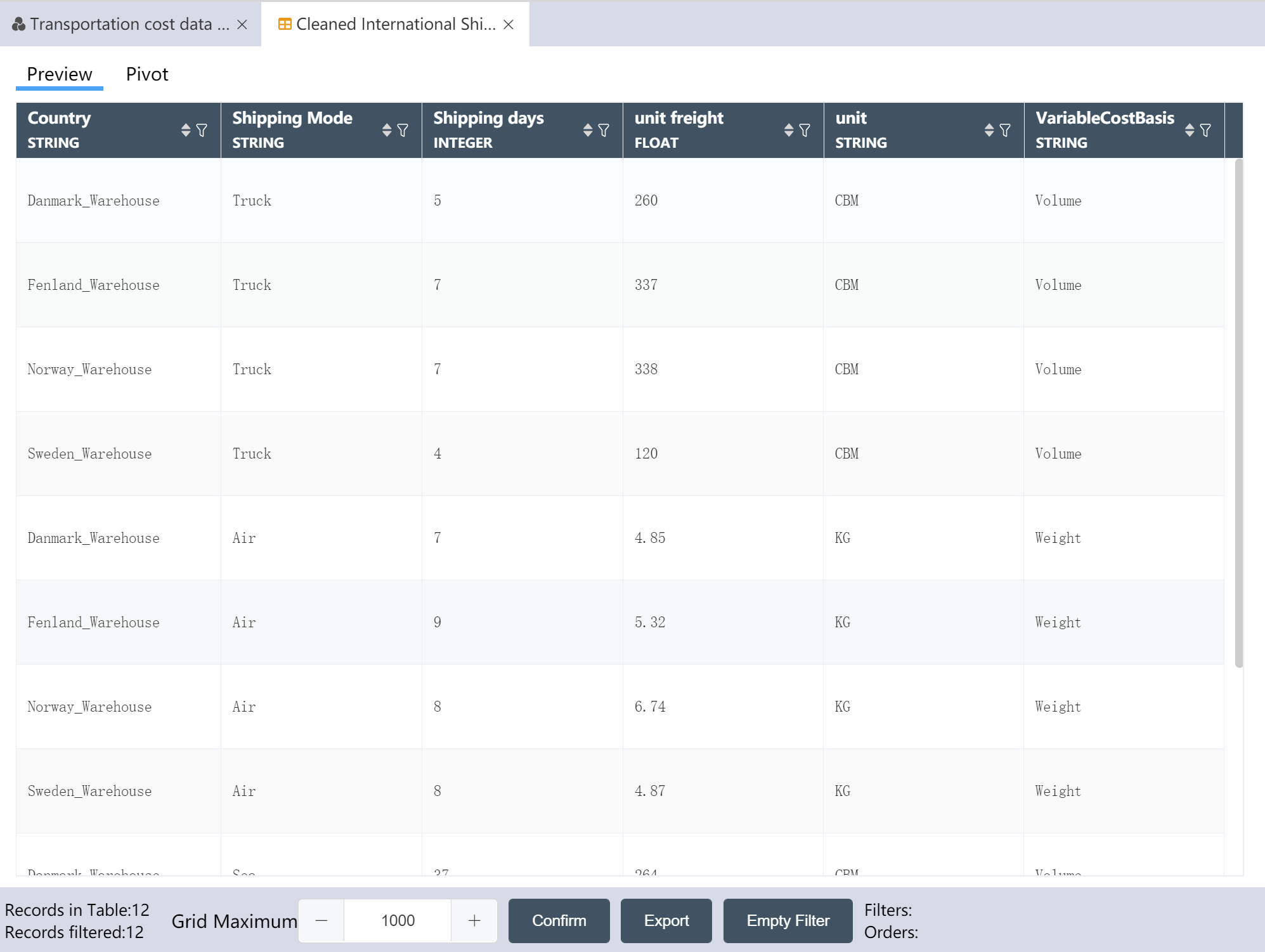
Task: Select the Shipping days column header
Action: [522, 130]
